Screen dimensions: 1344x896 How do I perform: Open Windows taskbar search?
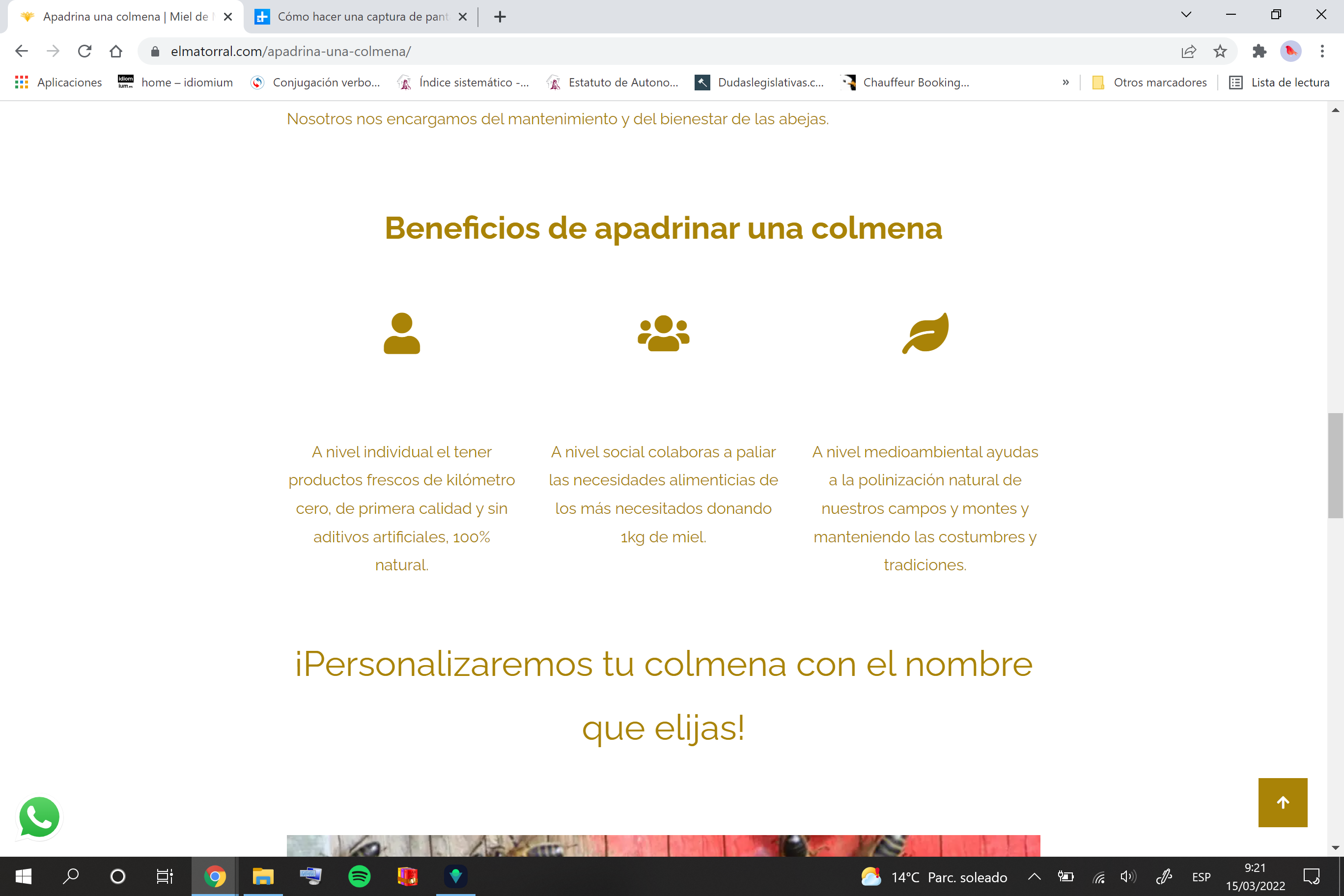click(x=70, y=876)
